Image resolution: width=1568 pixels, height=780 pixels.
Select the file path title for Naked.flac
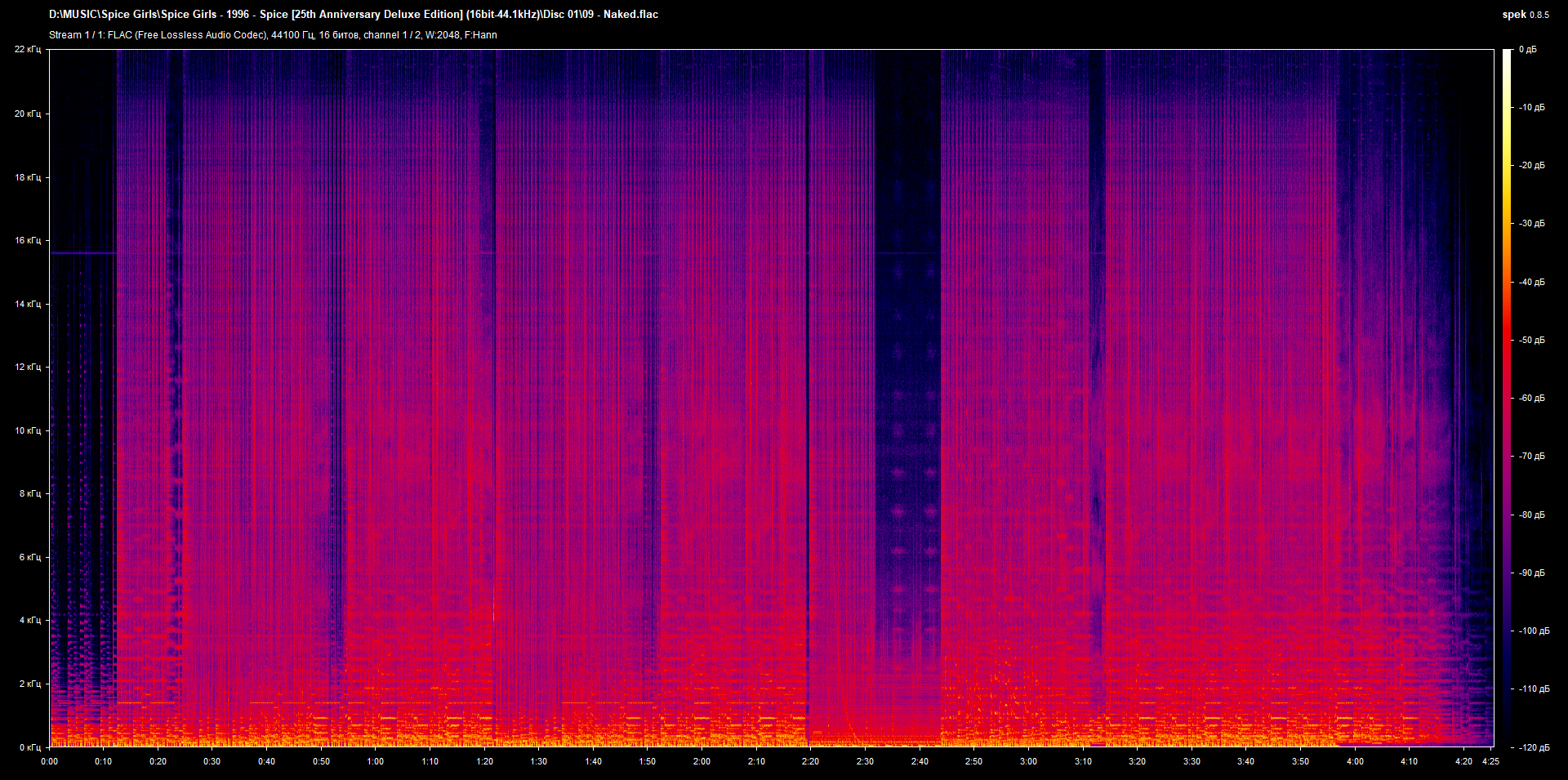(351, 14)
